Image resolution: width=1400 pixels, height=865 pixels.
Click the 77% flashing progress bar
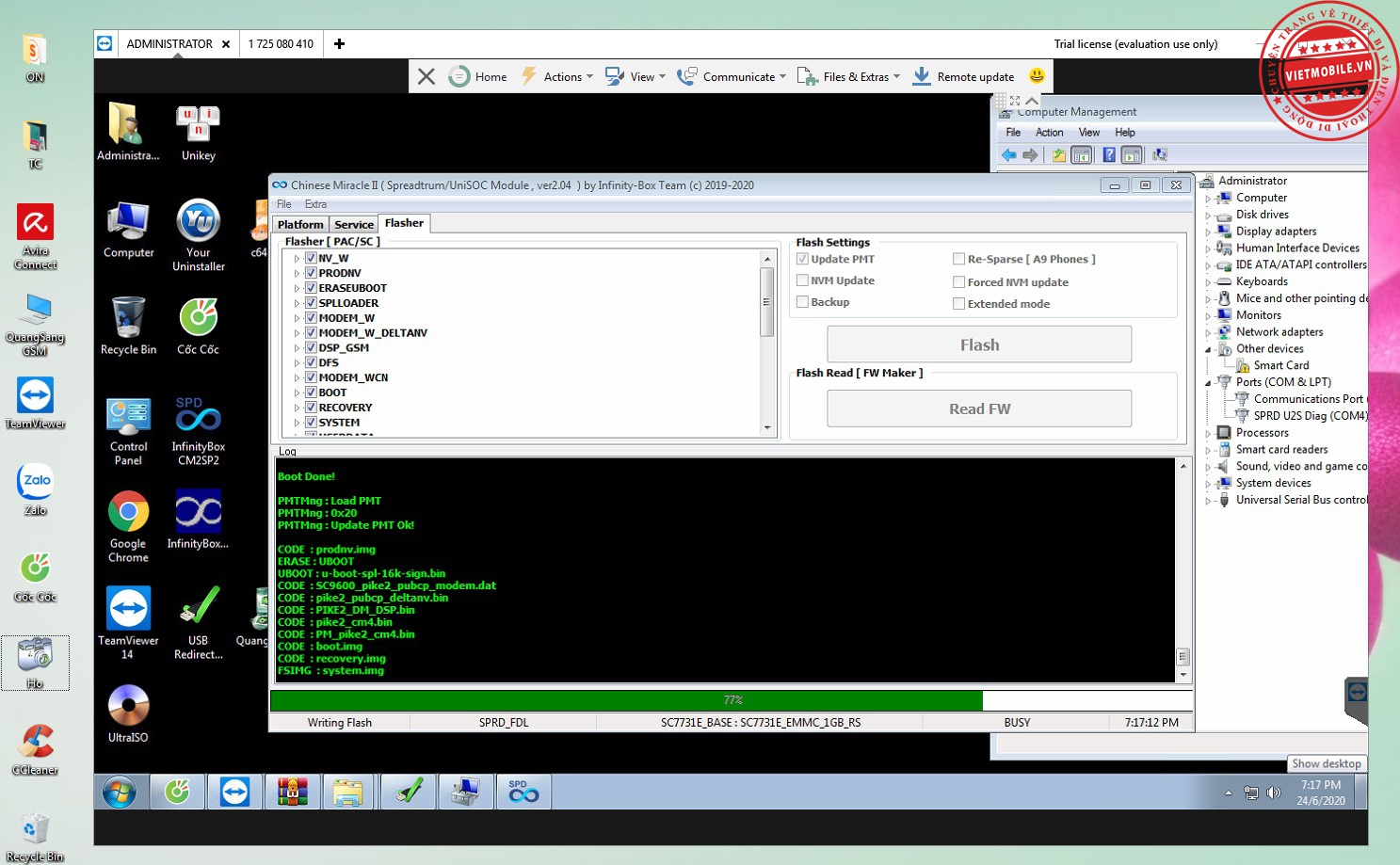click(732, 700)
